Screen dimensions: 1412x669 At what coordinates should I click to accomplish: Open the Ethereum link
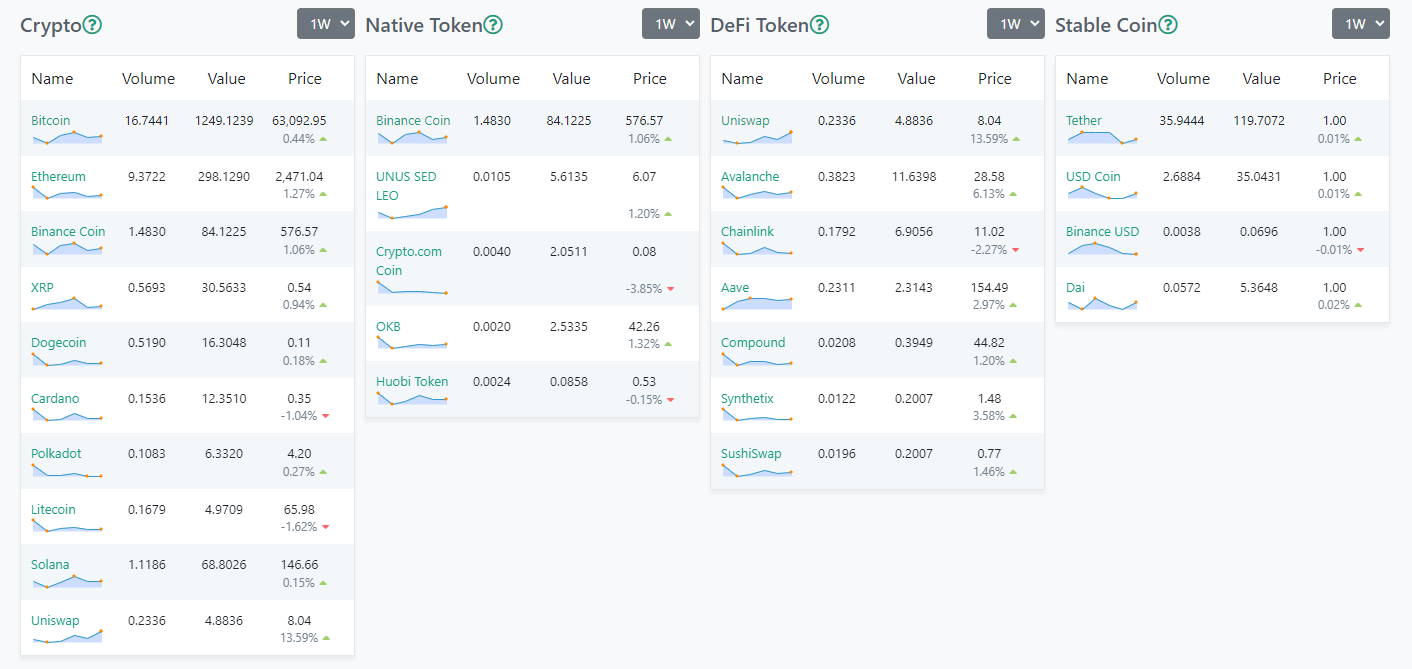(58, 176)
